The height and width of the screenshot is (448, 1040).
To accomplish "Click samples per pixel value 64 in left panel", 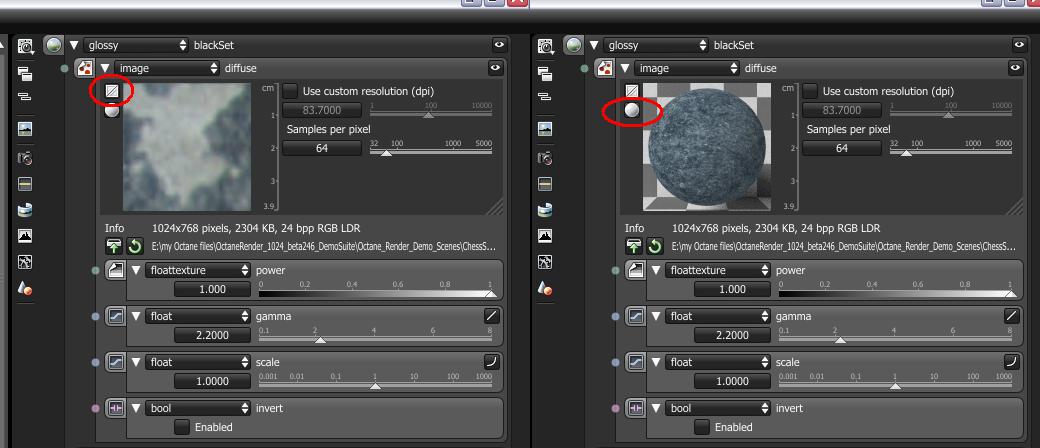I will click(322, 149).
